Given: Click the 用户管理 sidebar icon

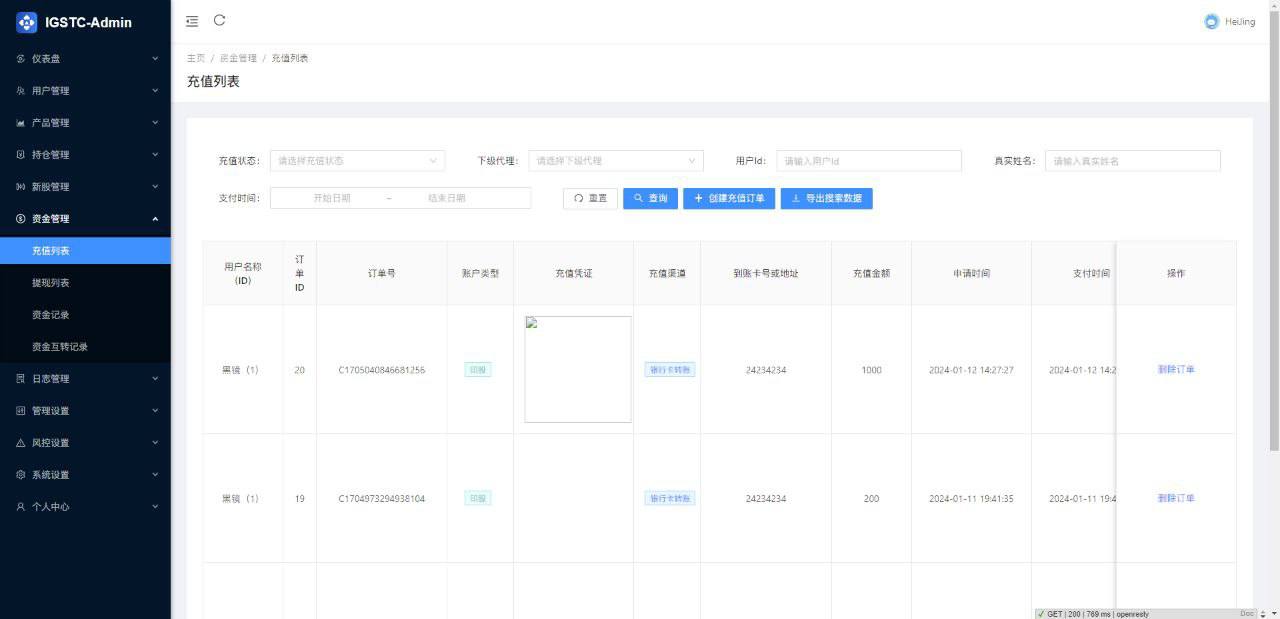Looking at the screenshot, I should (21, 91).
